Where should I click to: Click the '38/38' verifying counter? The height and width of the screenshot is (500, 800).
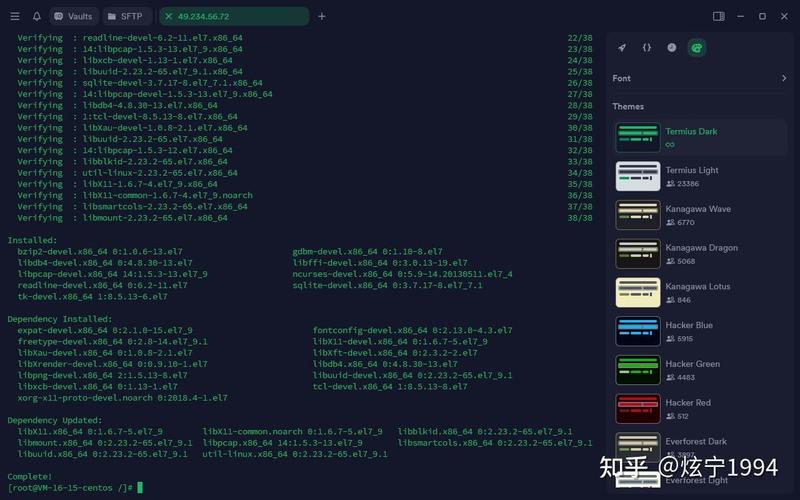coord(580,218)
